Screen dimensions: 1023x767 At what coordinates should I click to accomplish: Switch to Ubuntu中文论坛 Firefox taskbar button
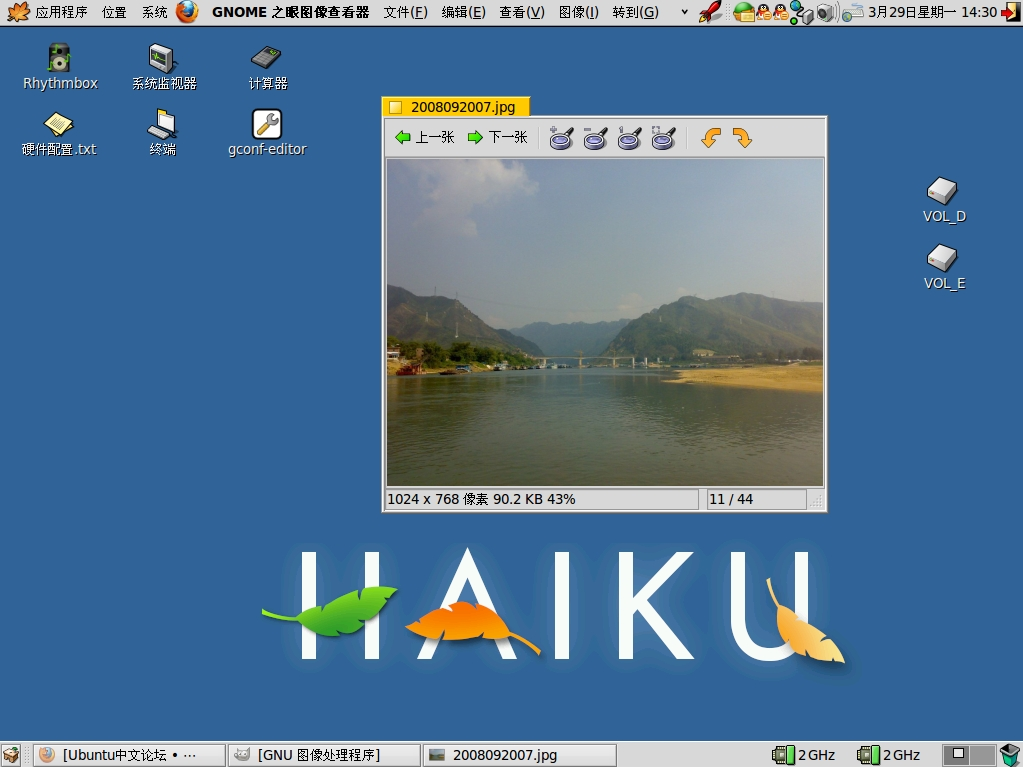[x=129, y=755]
